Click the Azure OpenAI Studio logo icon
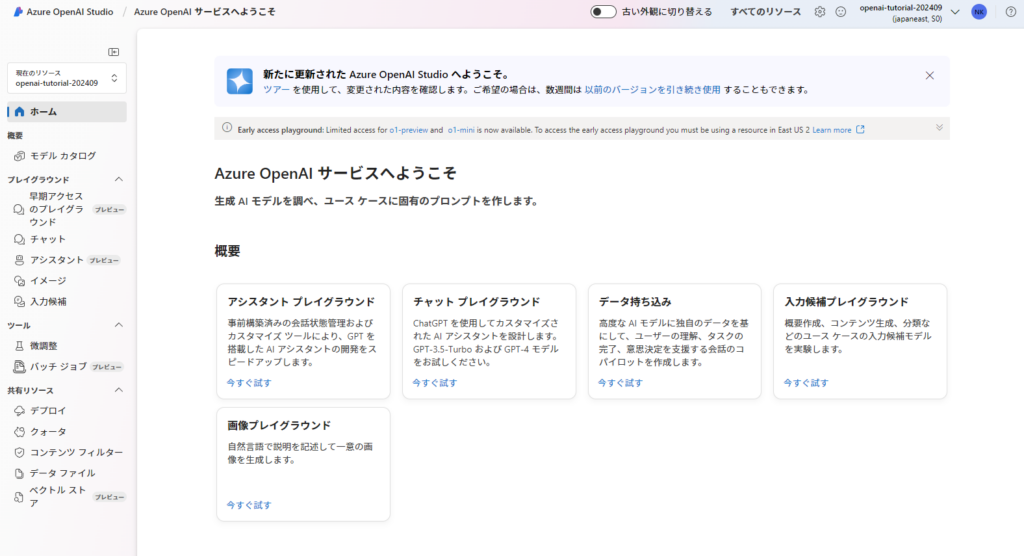Image resolution: width=1024 pixels, height=556 pixels. (18, 12)
